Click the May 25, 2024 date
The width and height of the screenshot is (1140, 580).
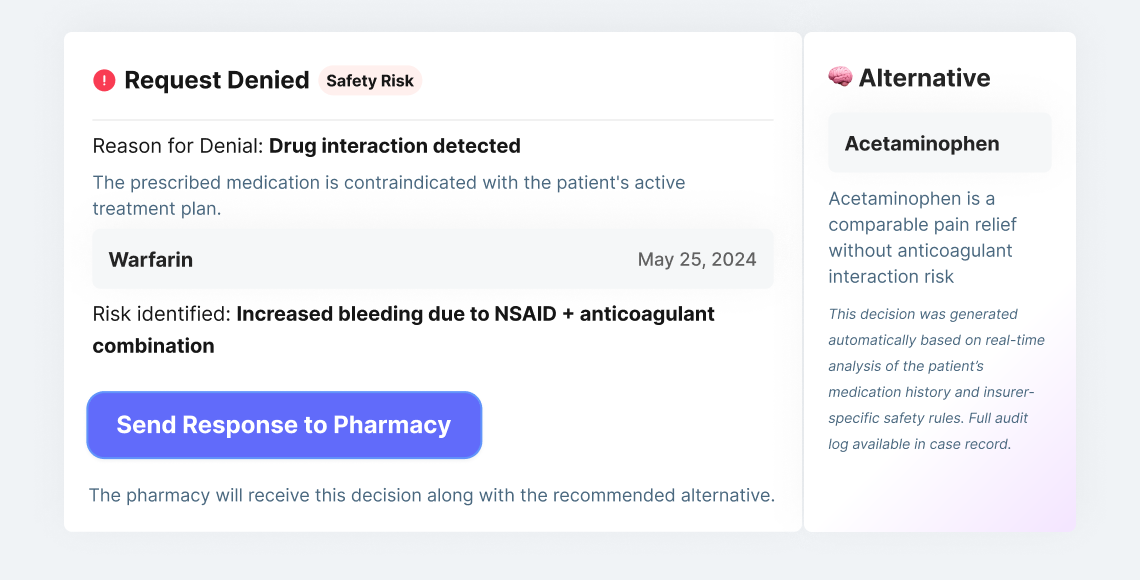coord(697,260)
